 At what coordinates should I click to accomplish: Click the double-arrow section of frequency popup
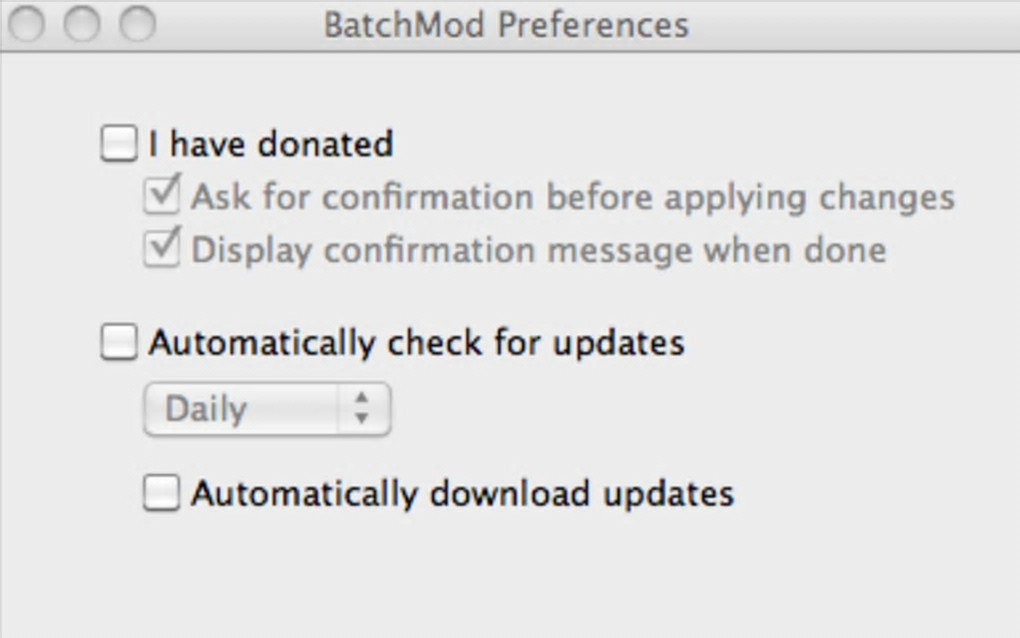[362, 409]
